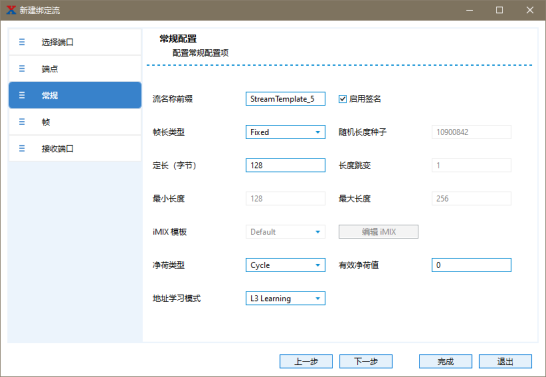
Task: Click the 有效净荷值 input field
Action: coord(471,265)
